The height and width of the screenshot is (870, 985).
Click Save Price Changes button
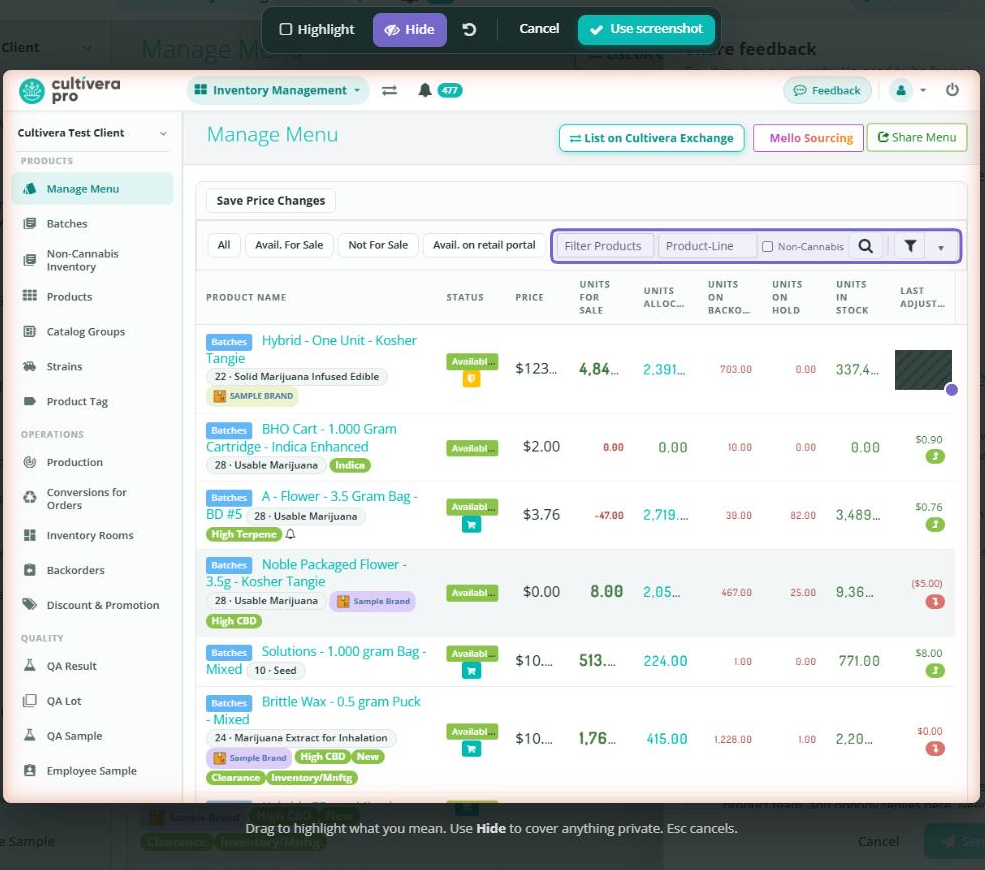[271, 201]
